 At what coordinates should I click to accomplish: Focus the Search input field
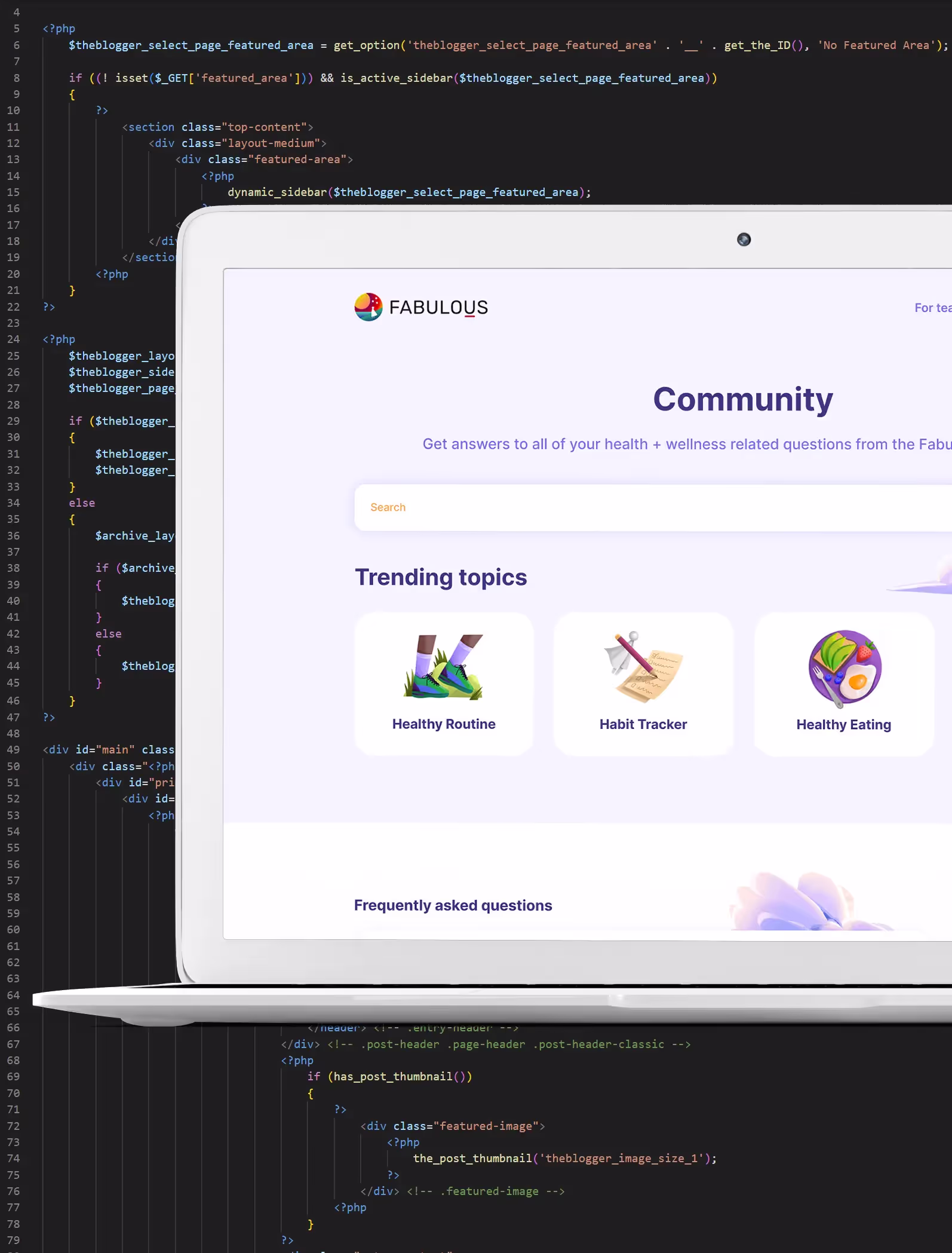[x=653, y=507]
